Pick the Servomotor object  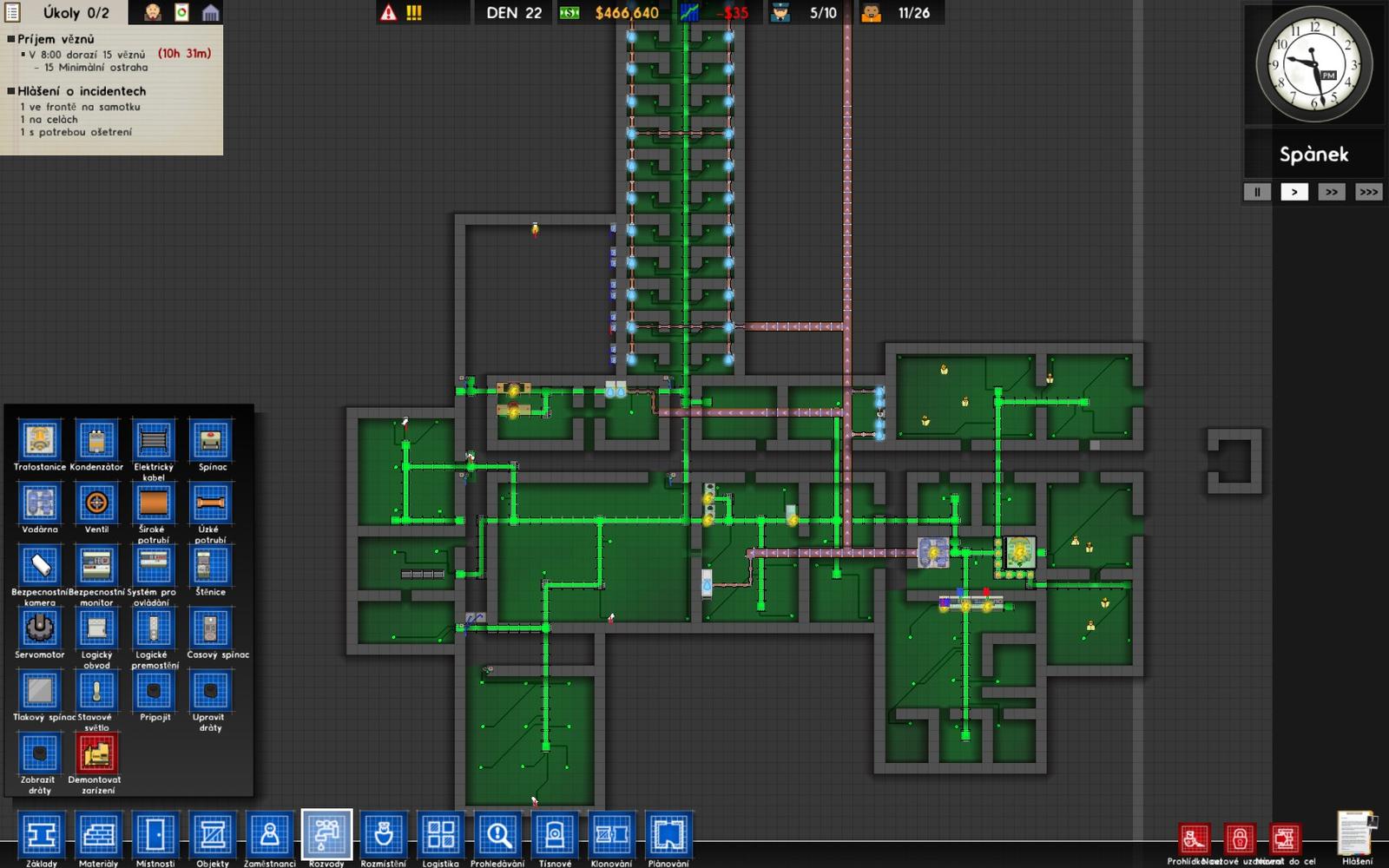(x=40, y=628)
